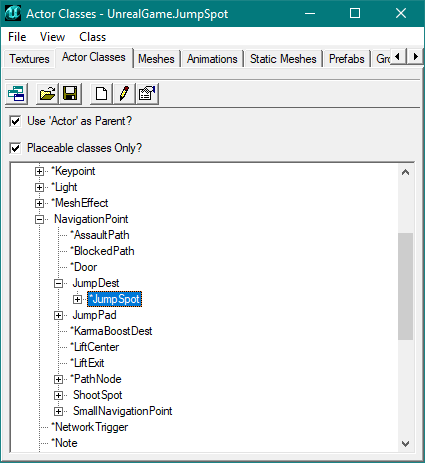This screenshot has height=463, width=425.
Task: Select the Door class
Action: [x=84, y=267]
